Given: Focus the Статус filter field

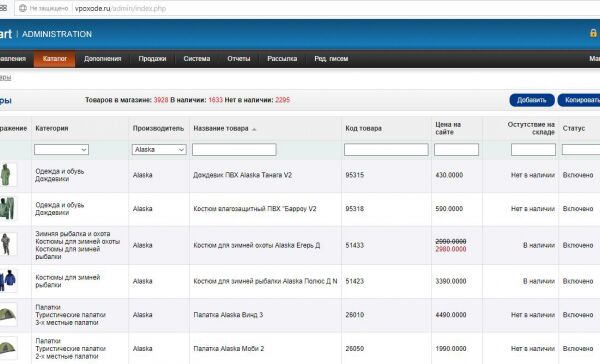Looking at the screenshot, I should [x=581, y=150].
